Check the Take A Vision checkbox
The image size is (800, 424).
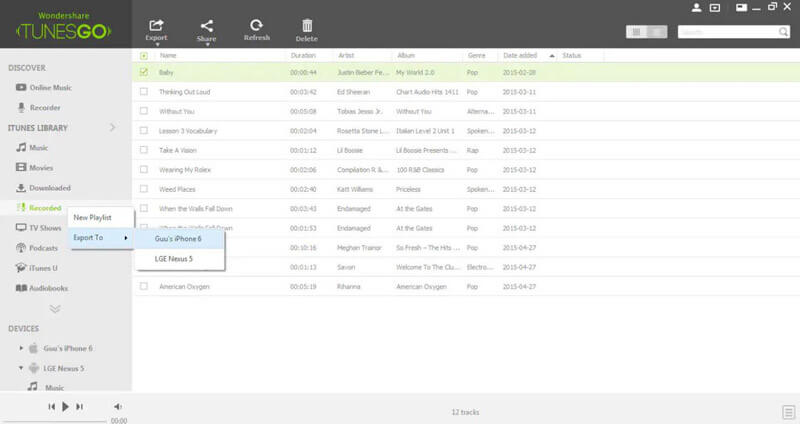pos(144,150)
